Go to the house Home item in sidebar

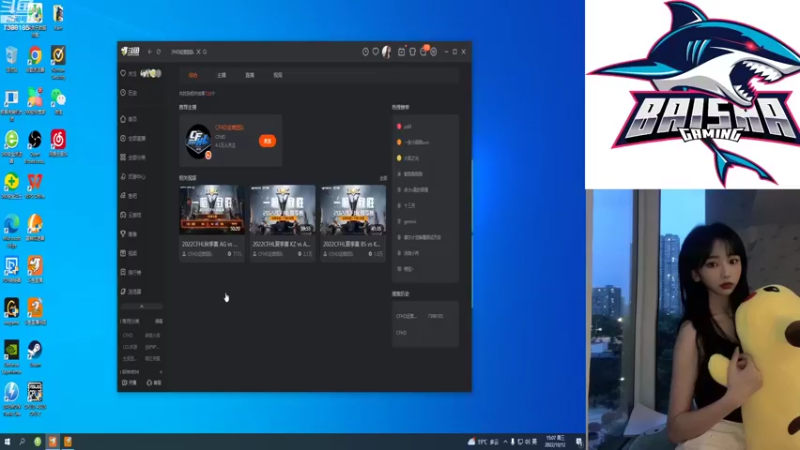tap(129, 119)
